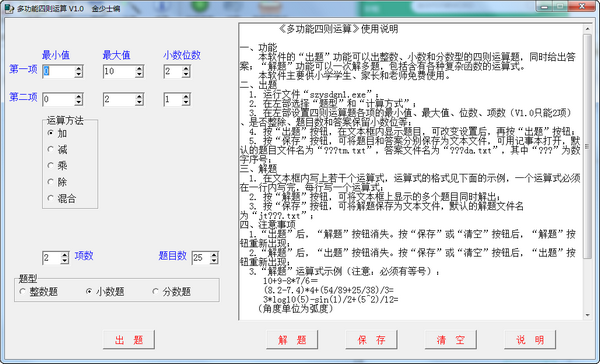Focus the 第二项 最小值 input field
The image size is (600, 364).
click(59, 100)
